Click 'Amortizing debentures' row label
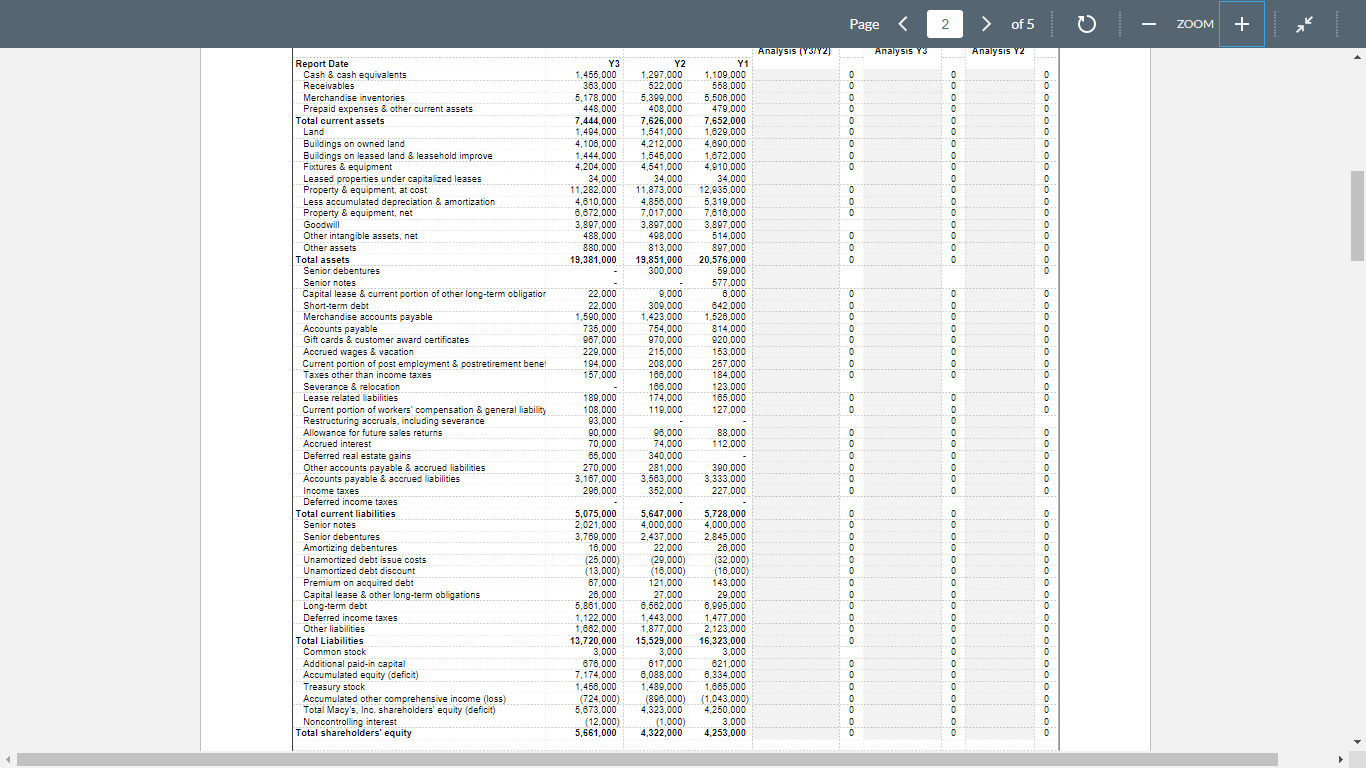Screen dimensions: 1366x768 350,548
